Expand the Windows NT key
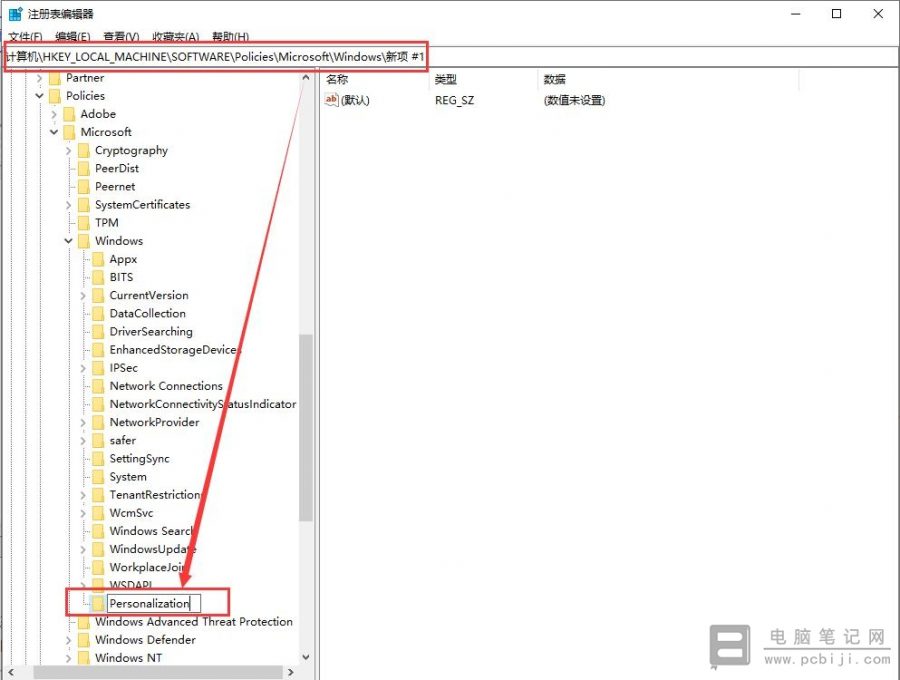 tap(68, 658)
